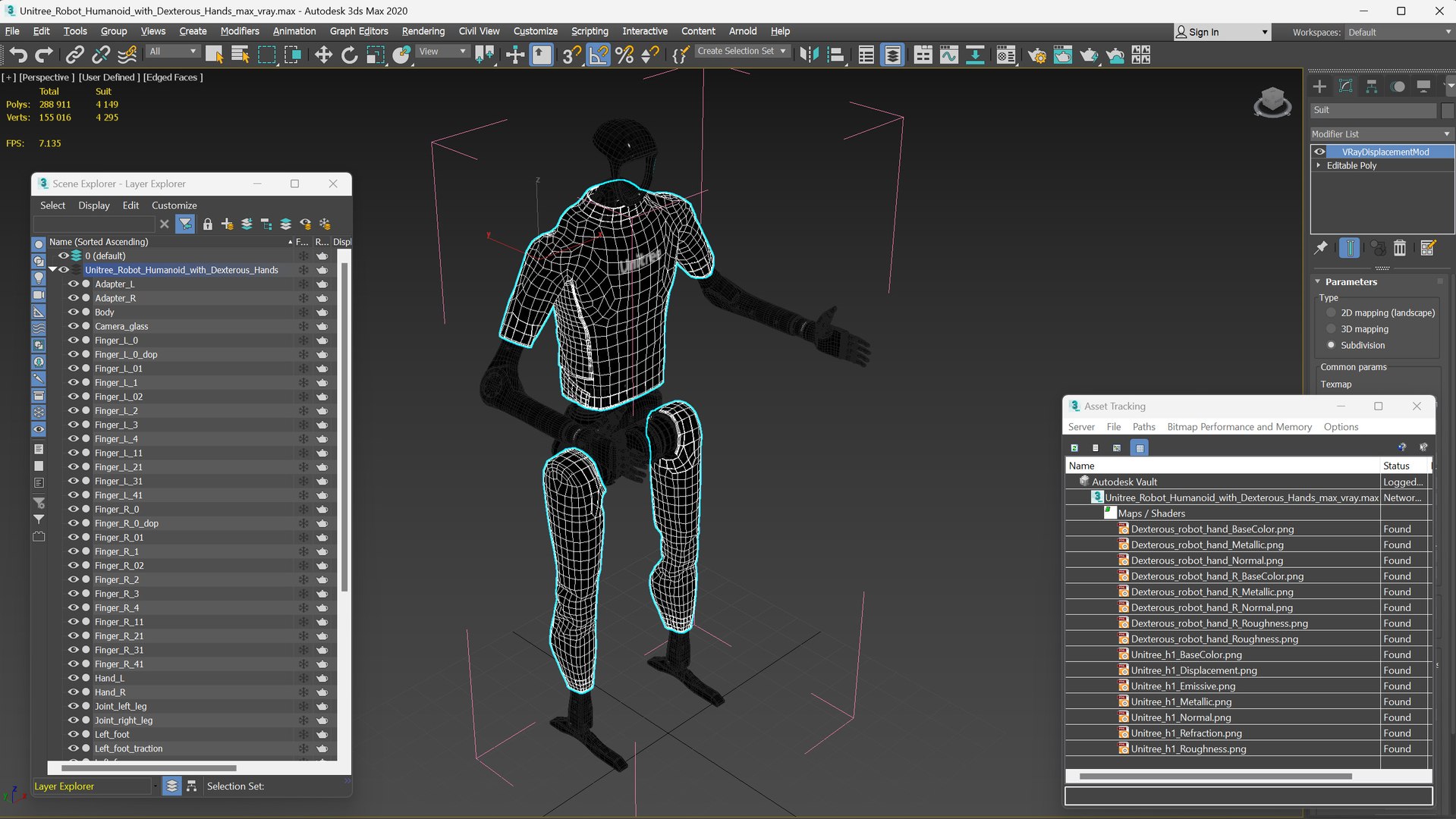Click the Pin Stack icon
Screen dimensions: 1456x819
[x=1321, y=248]
